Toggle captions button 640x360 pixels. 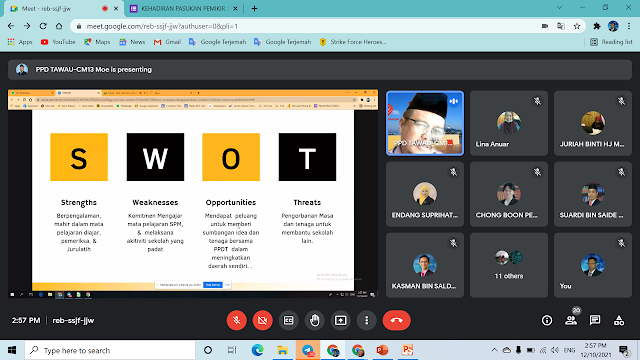(x=289, y=320)
